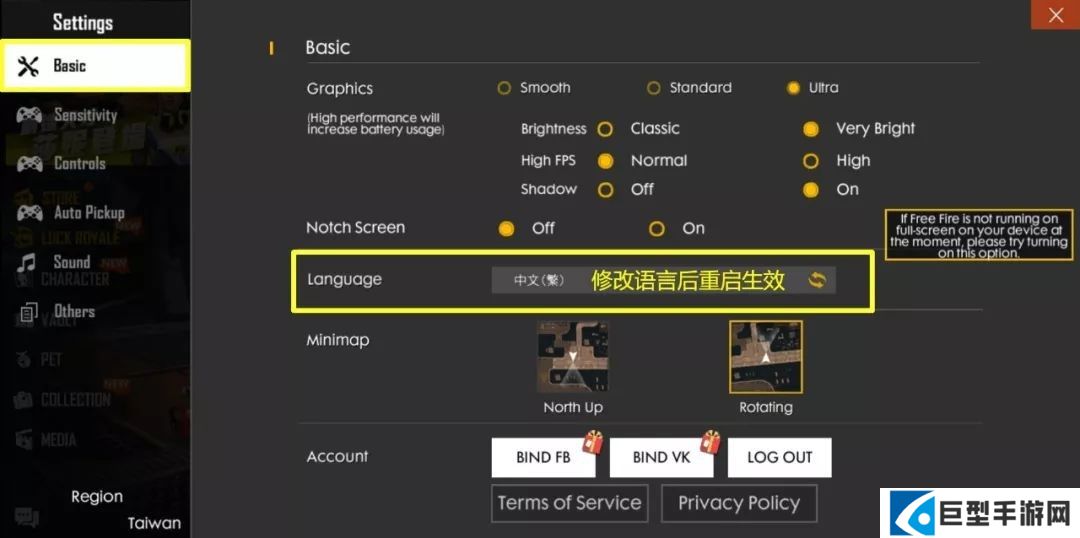Viewport: 1080px width, 538px height.
Task: Select Smooth graphics option
Action: 505,88
